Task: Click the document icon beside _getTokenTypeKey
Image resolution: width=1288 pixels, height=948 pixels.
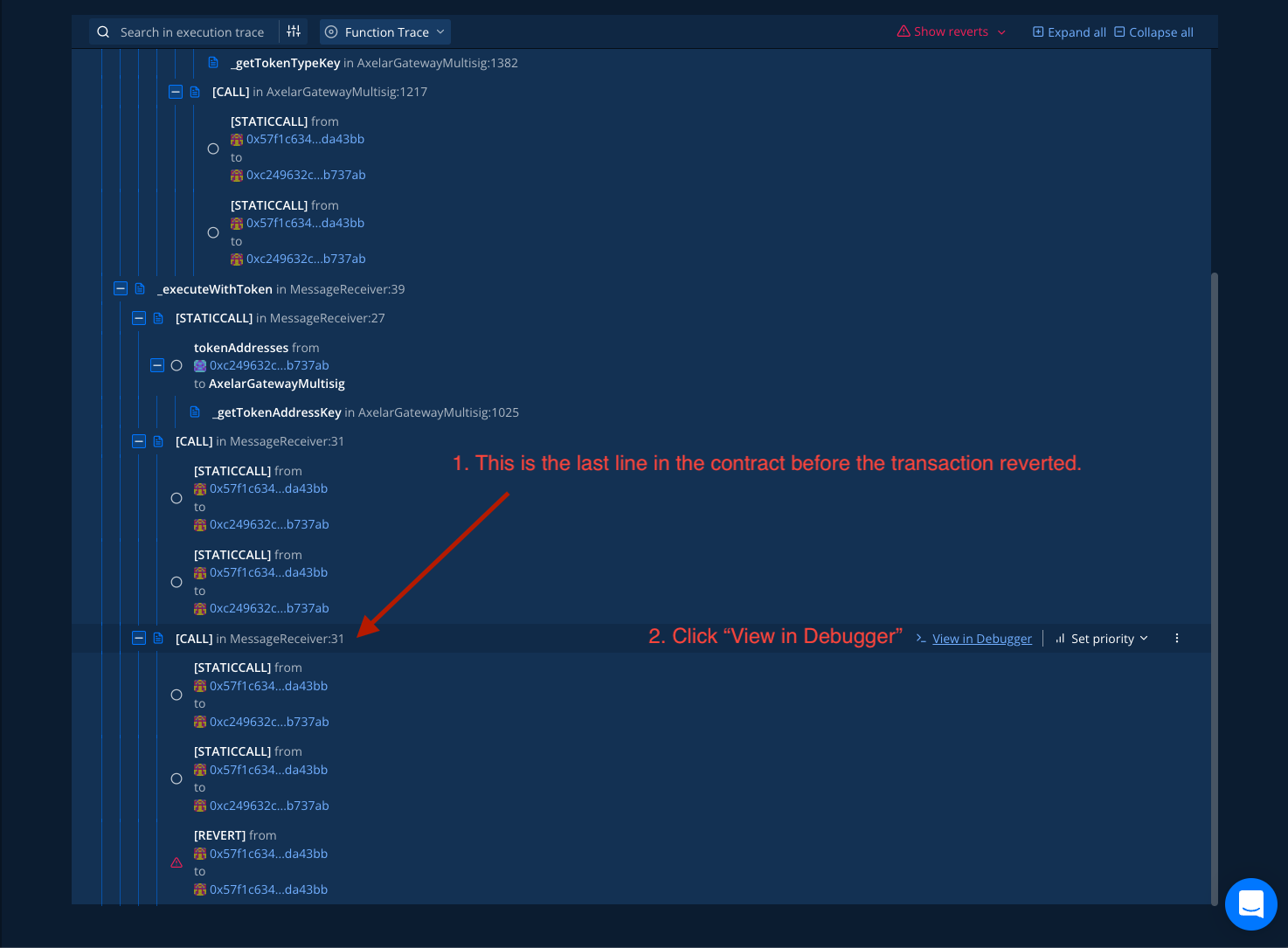Action: [213, 63]
